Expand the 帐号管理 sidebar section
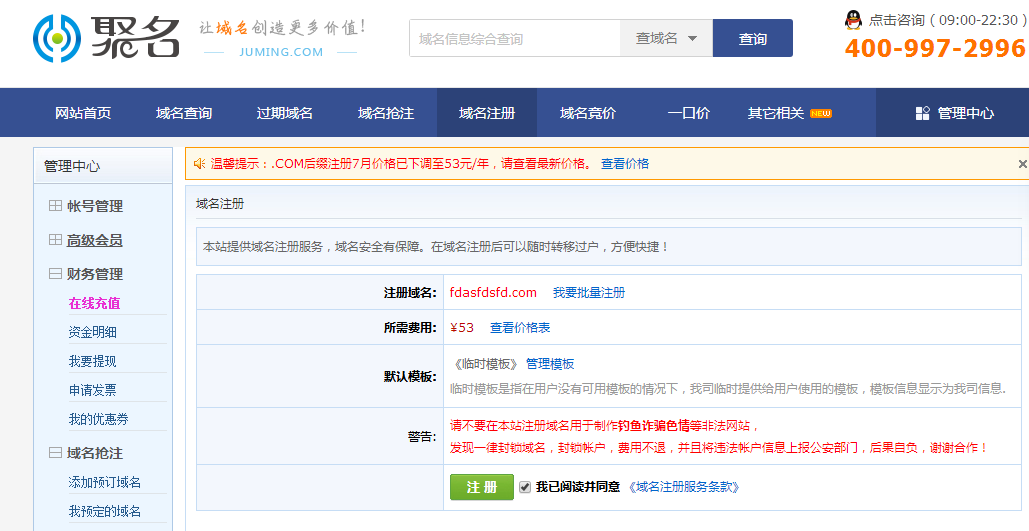Viewport: 1029px width, 531px height. [x=55, y=206]
